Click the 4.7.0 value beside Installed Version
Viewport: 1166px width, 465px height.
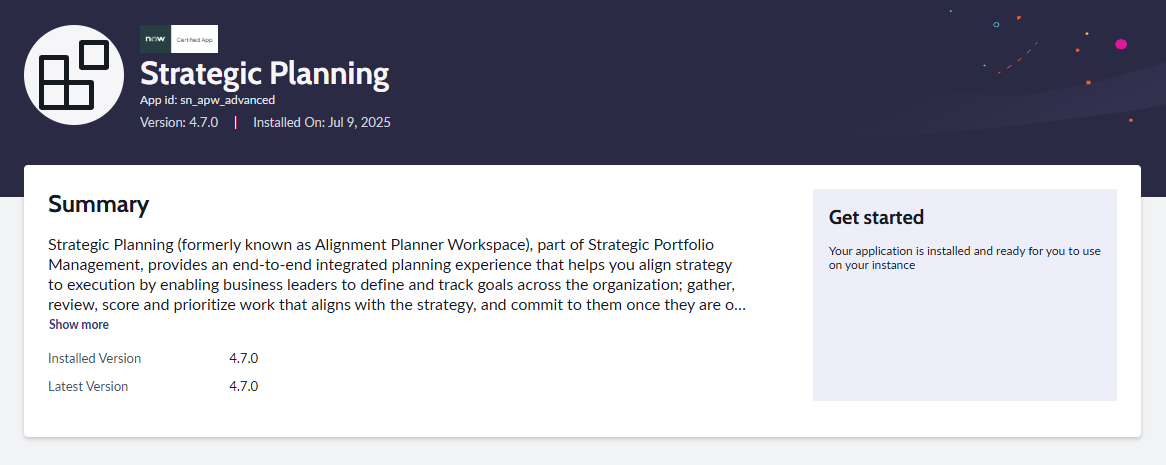tap(243, 358)
